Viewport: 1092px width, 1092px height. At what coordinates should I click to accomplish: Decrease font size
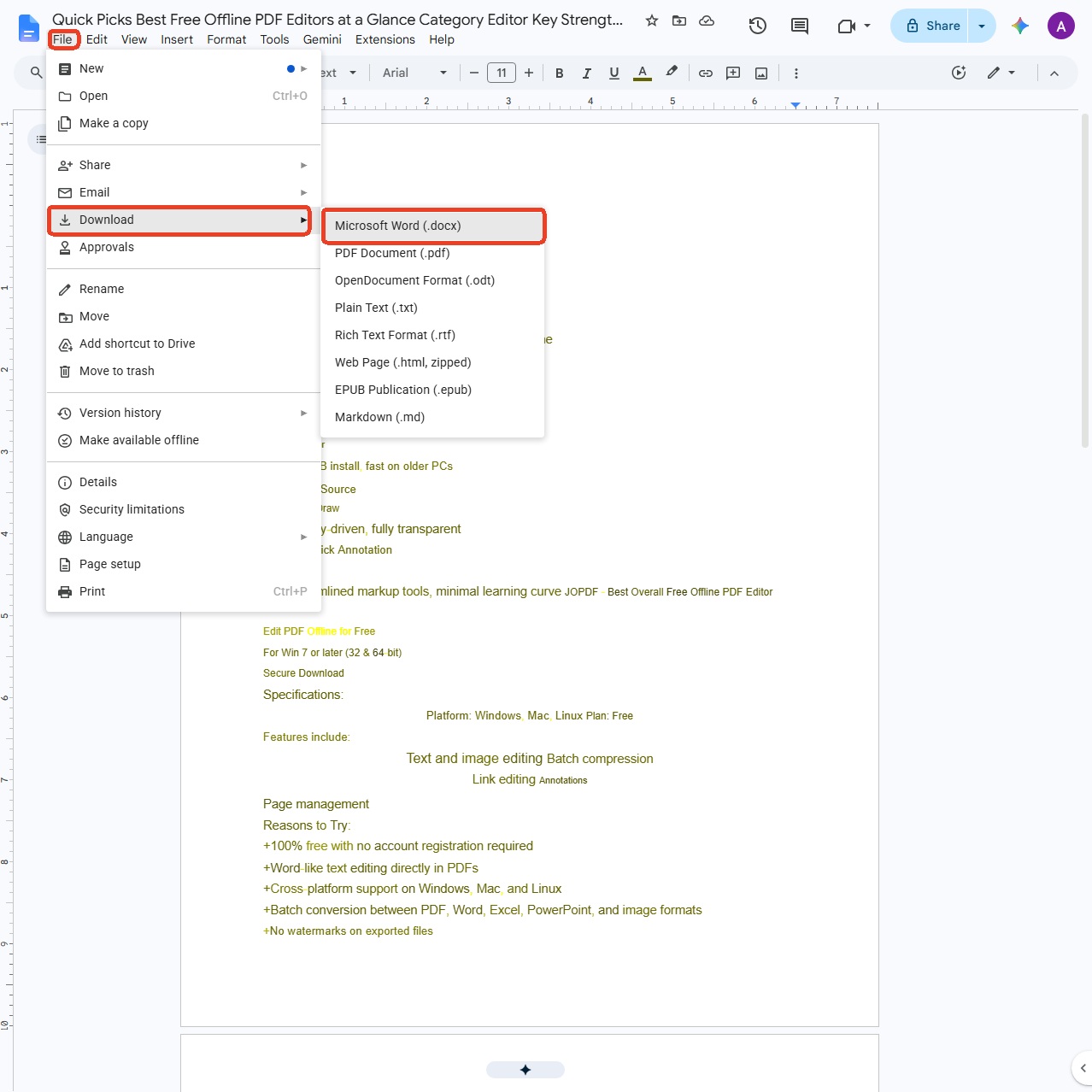point(474,73)
